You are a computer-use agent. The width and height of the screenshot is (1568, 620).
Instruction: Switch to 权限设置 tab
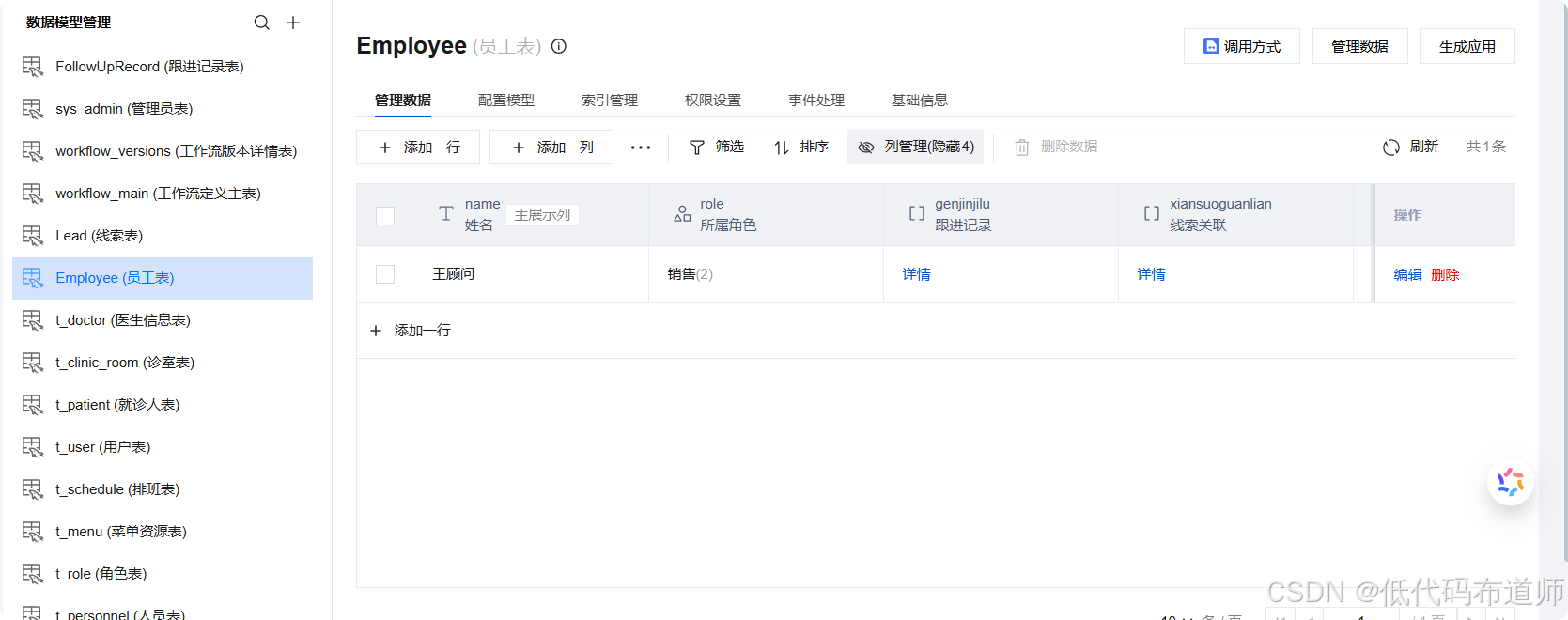coord(713,101)
